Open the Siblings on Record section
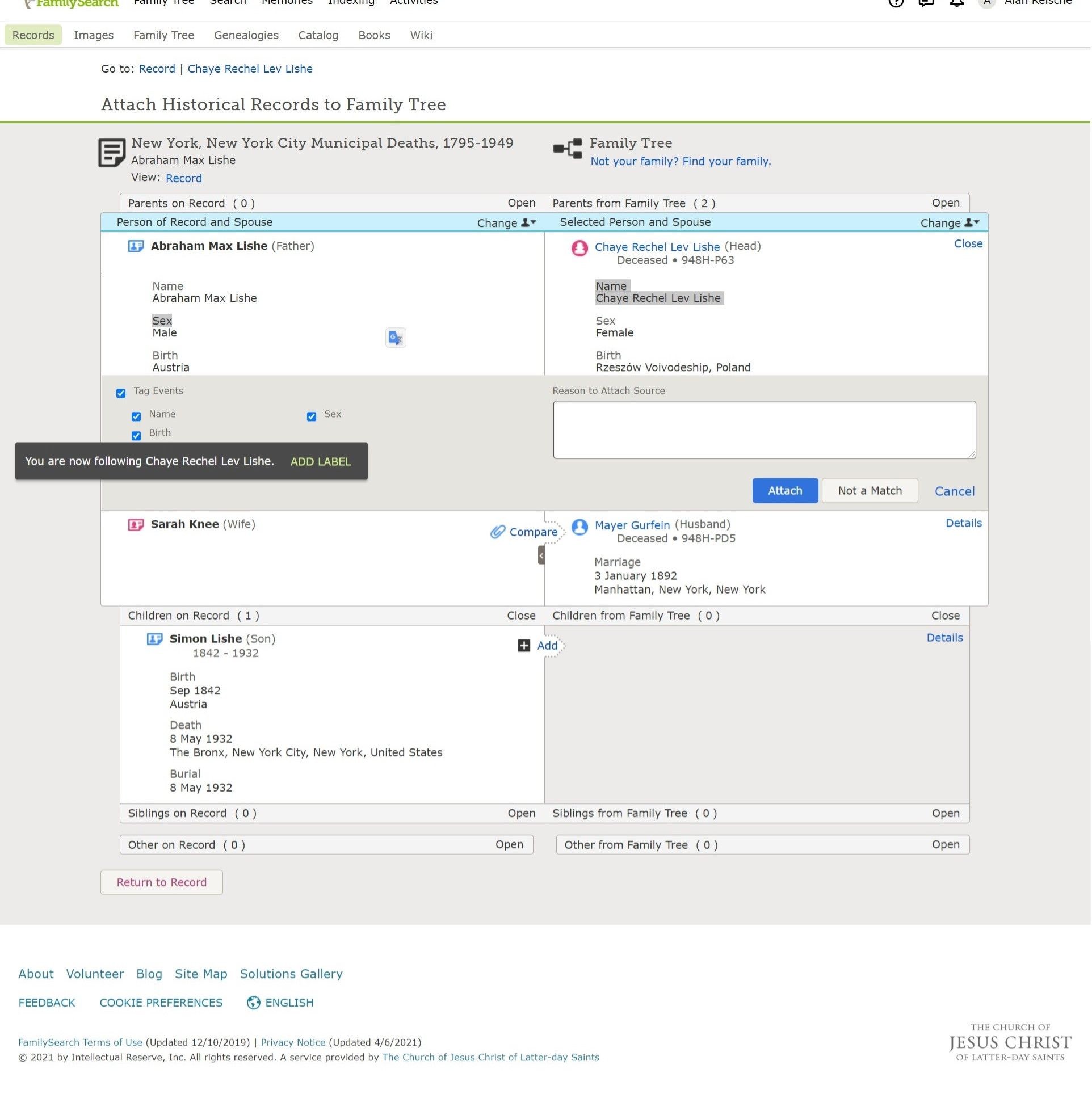 pyautogui.click(x=522, y=813)
